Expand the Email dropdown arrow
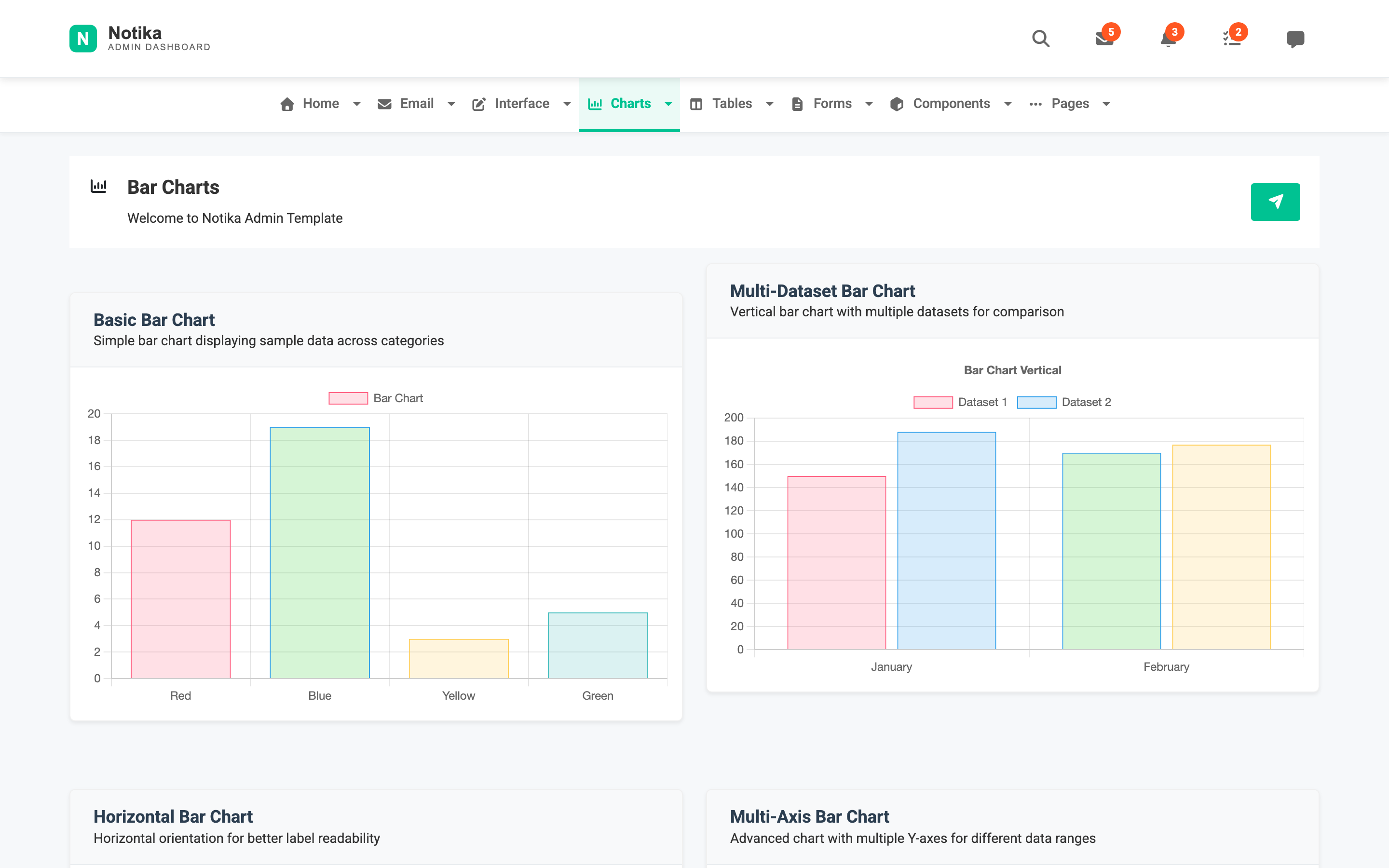1389x868 pixels. (x=451, y=104)
